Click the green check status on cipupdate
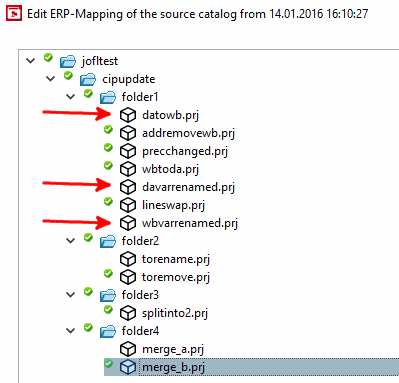The width and height of the screenshot is (399, 383). pos(68,75)
